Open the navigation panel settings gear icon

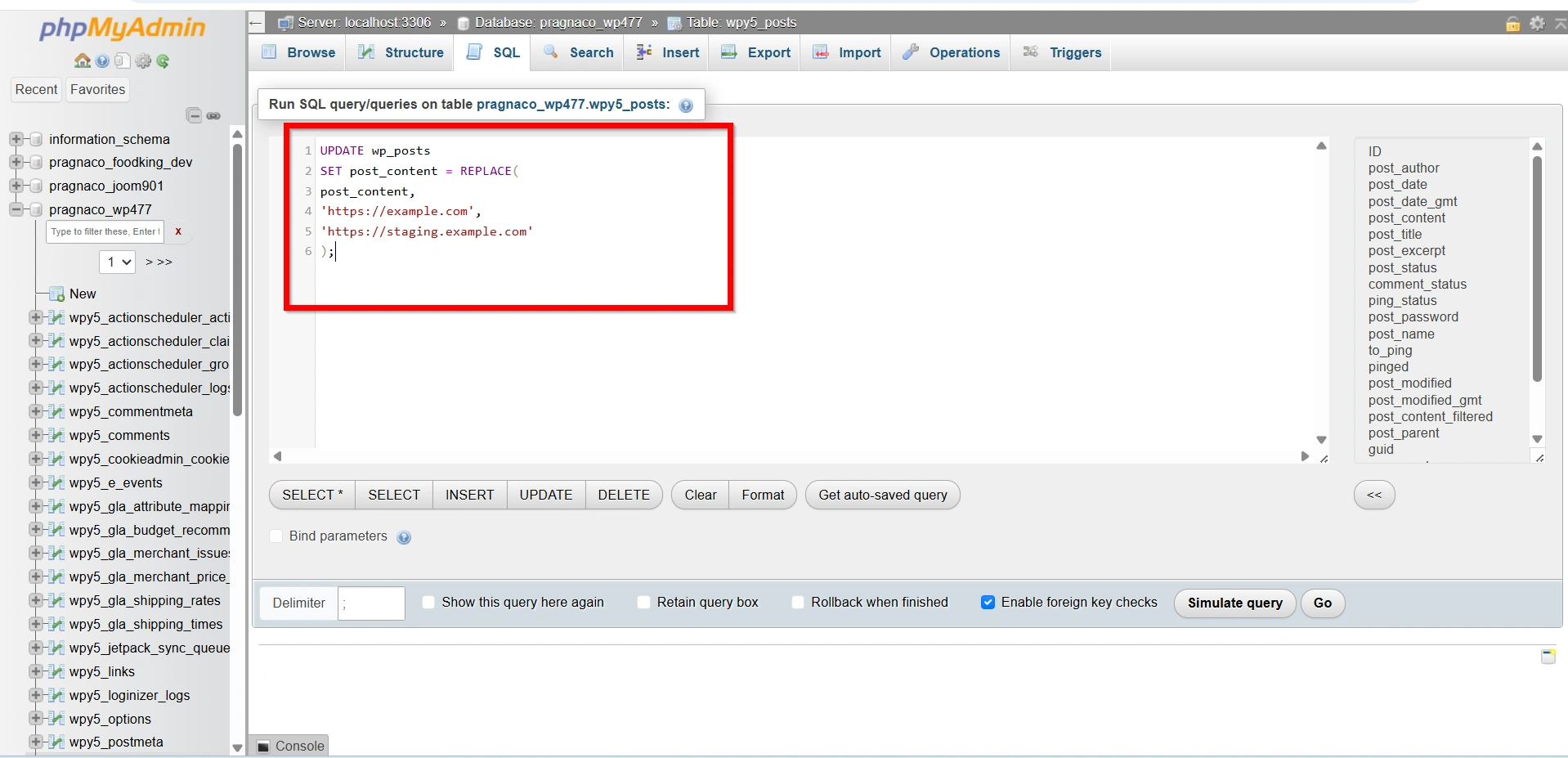coord(143,61)
